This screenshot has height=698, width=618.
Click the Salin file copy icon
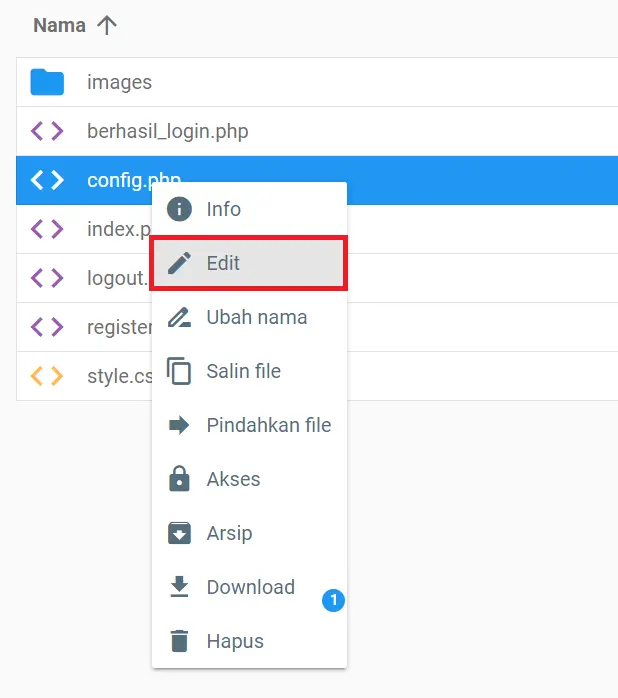click(x=179, y=371)
